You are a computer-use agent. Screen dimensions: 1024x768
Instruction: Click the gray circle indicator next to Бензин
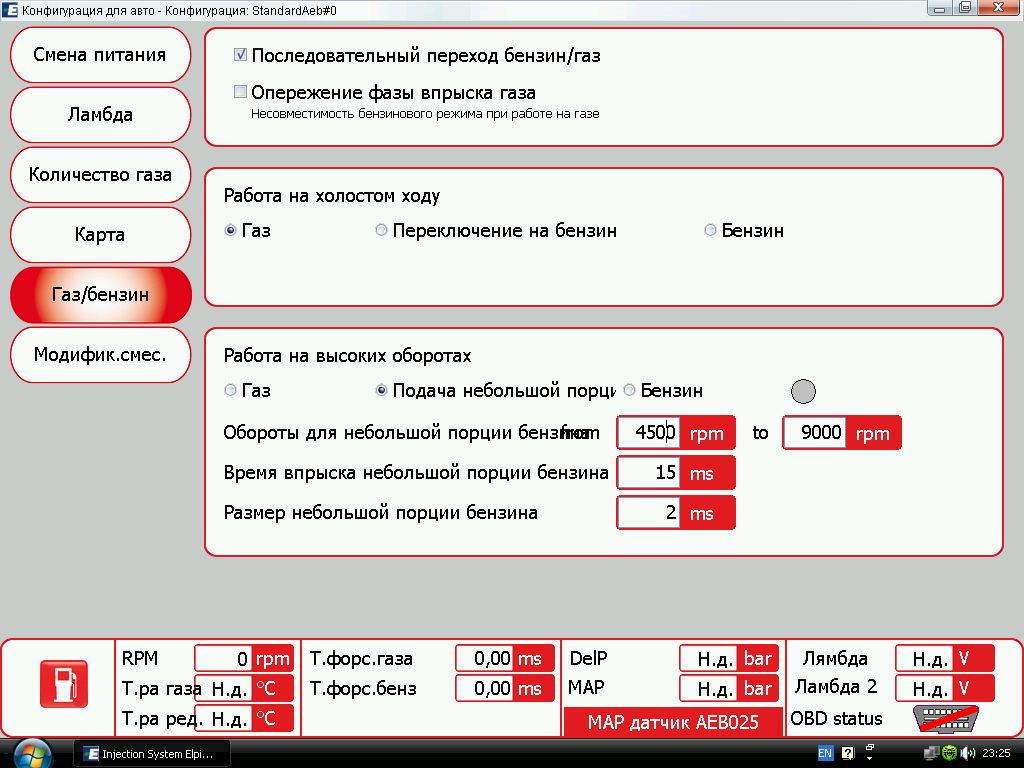803,391
